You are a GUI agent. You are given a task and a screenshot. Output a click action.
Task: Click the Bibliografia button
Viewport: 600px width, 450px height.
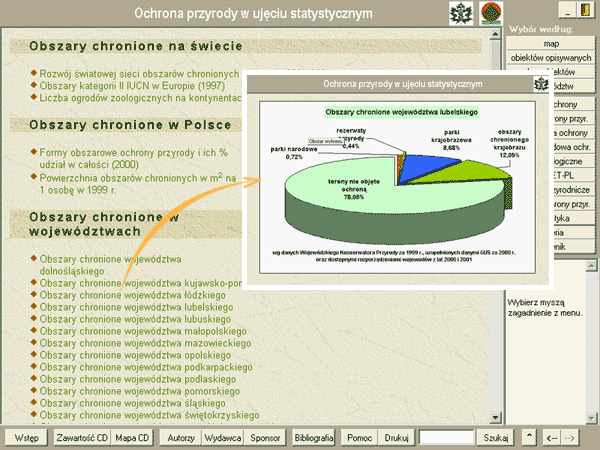315,438
